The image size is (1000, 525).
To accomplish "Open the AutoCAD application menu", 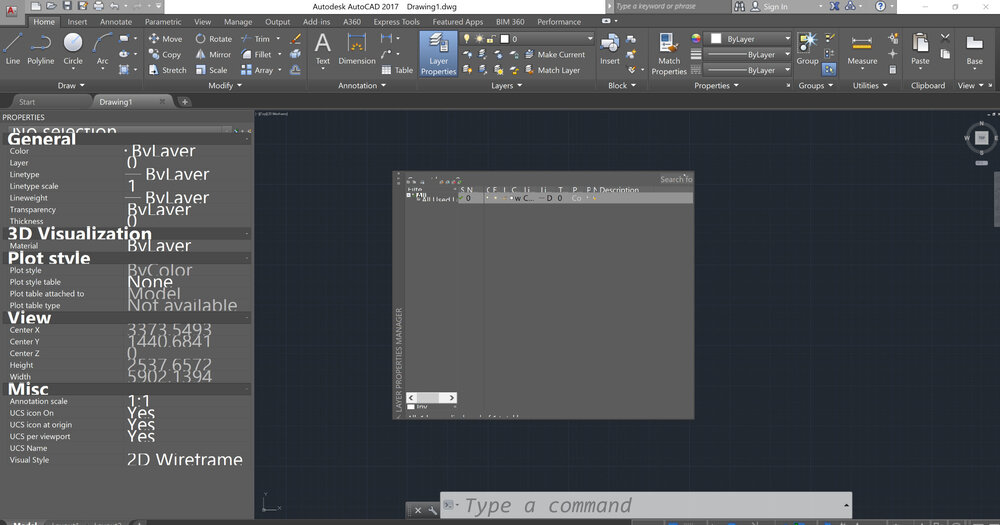I will click(x=11, y=9).
